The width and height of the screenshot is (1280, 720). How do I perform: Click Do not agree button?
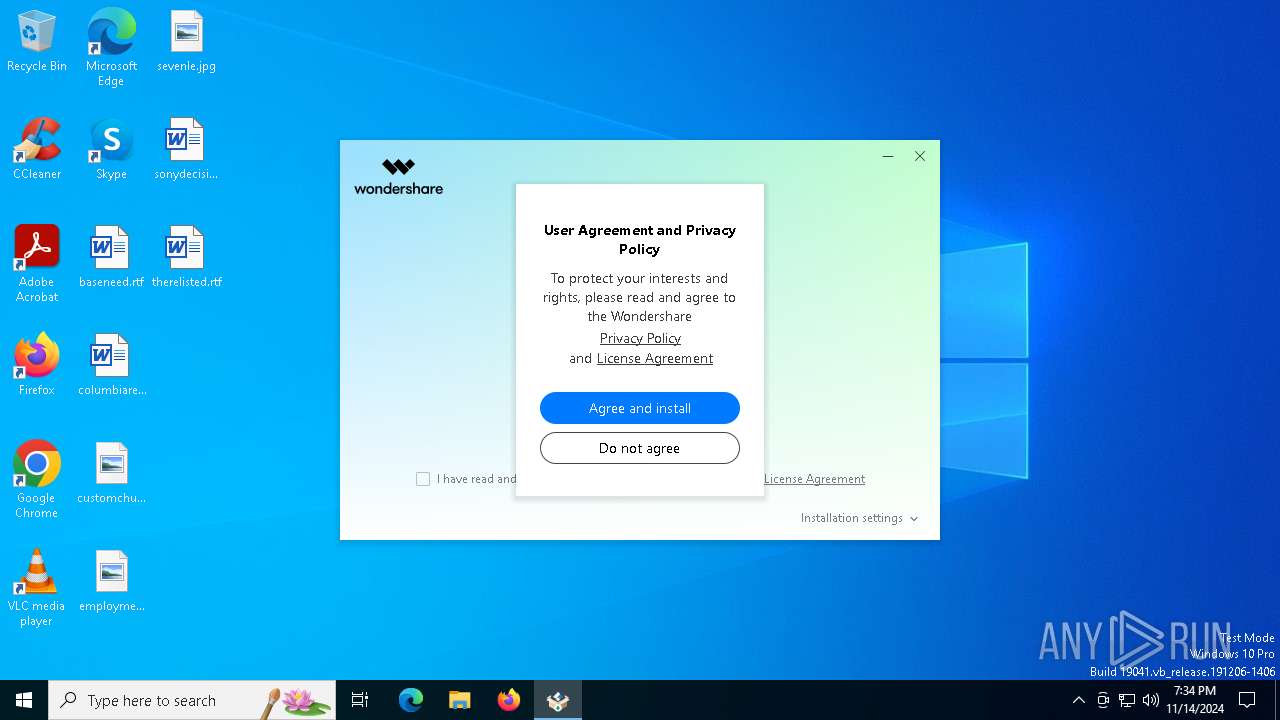[640, 448]
